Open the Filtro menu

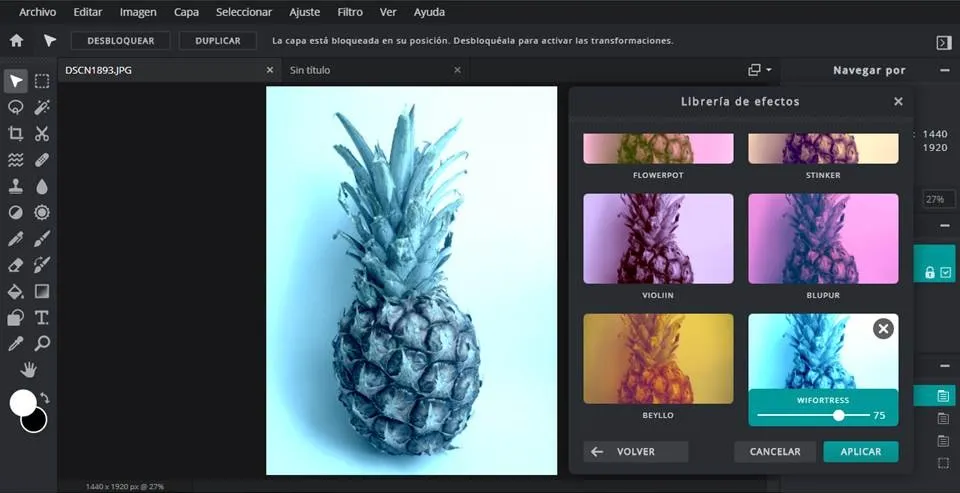pos(350,12)
